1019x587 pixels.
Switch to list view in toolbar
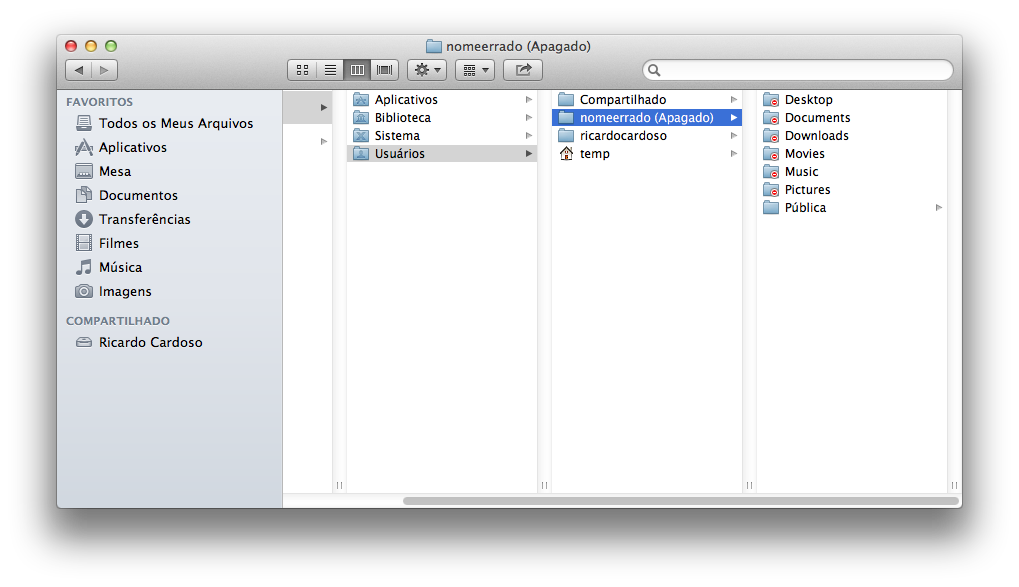point(330,70)
